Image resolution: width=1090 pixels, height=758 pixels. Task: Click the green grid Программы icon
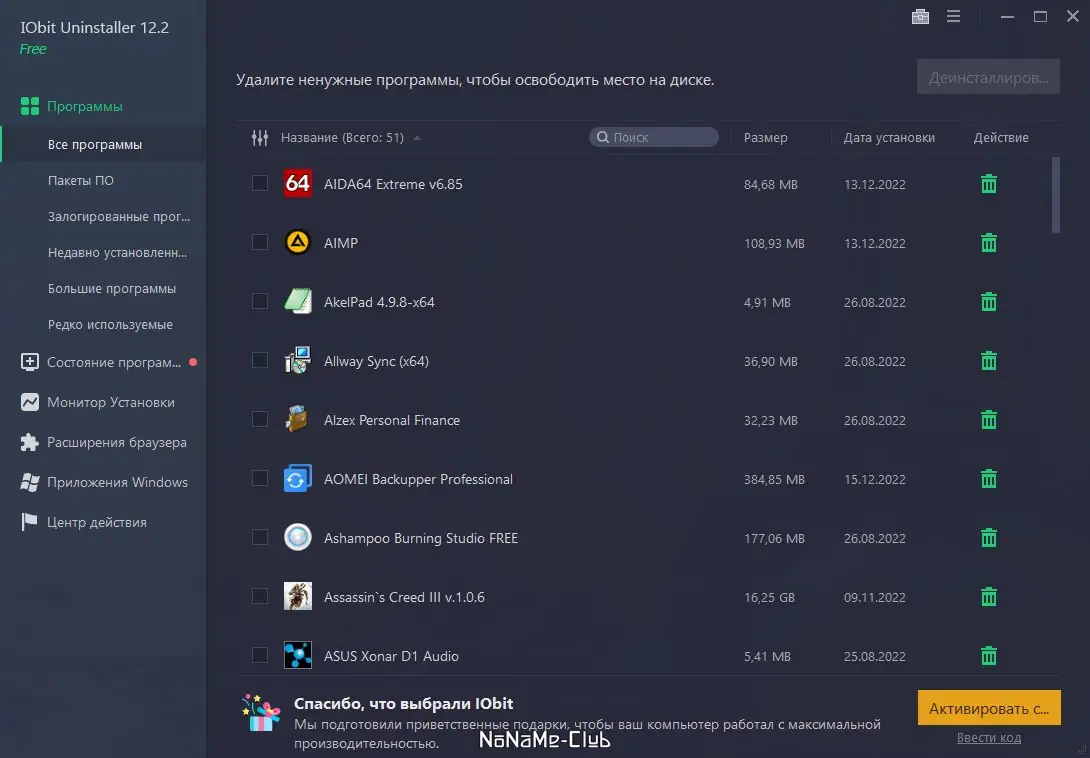[x=30, y=106]
